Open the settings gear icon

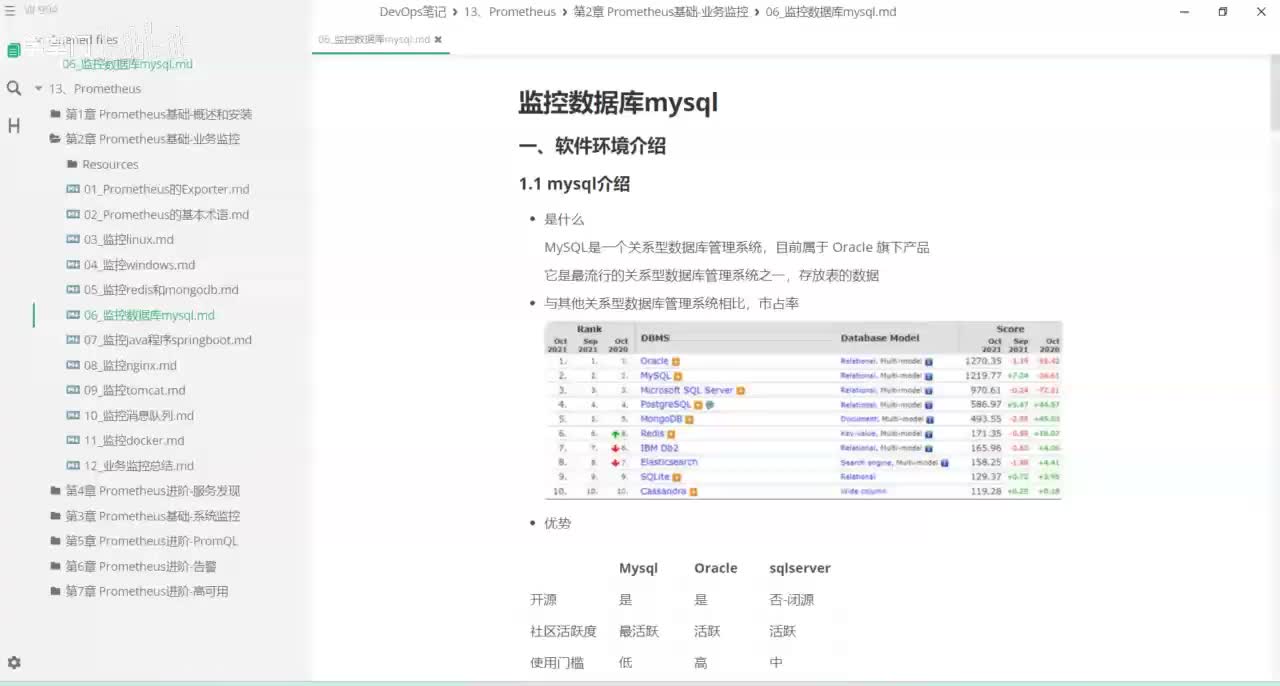click(x=14, y=662)
